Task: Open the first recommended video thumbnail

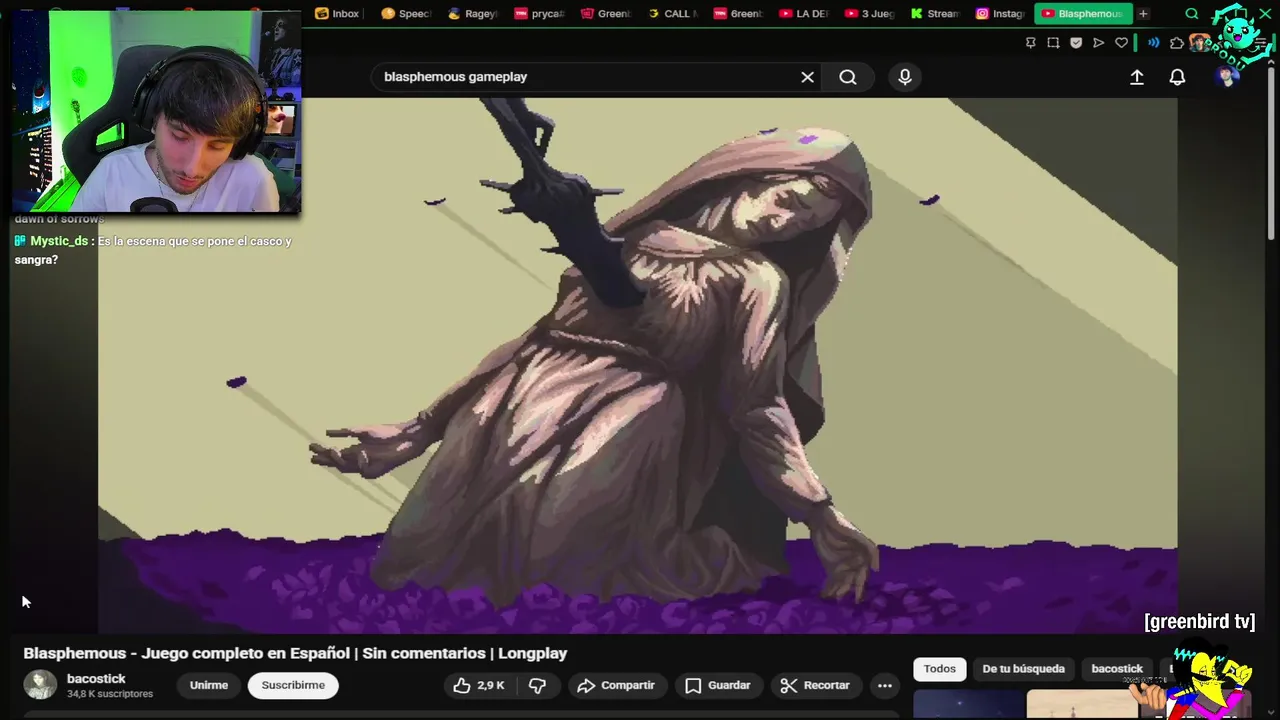Action: pyautogui.click(x=968, y=704)
